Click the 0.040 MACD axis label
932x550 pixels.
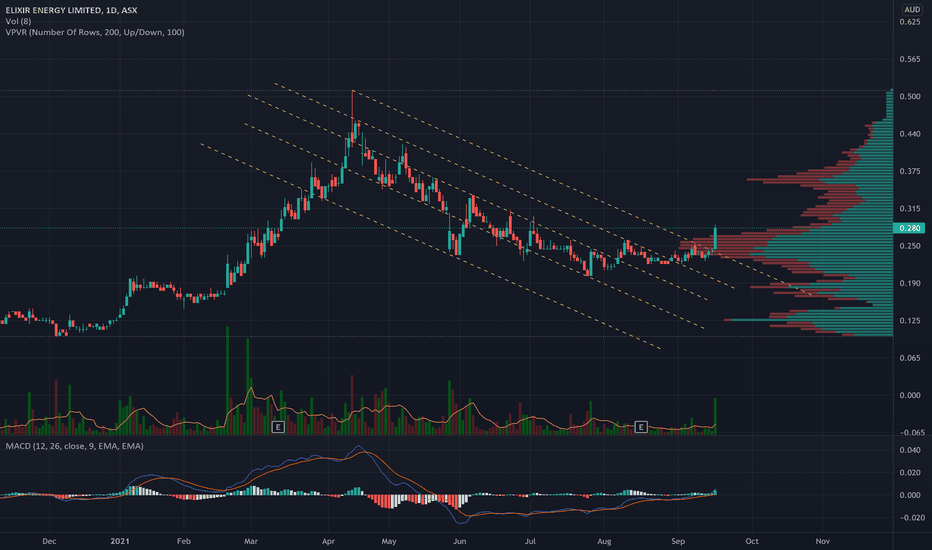910,450
